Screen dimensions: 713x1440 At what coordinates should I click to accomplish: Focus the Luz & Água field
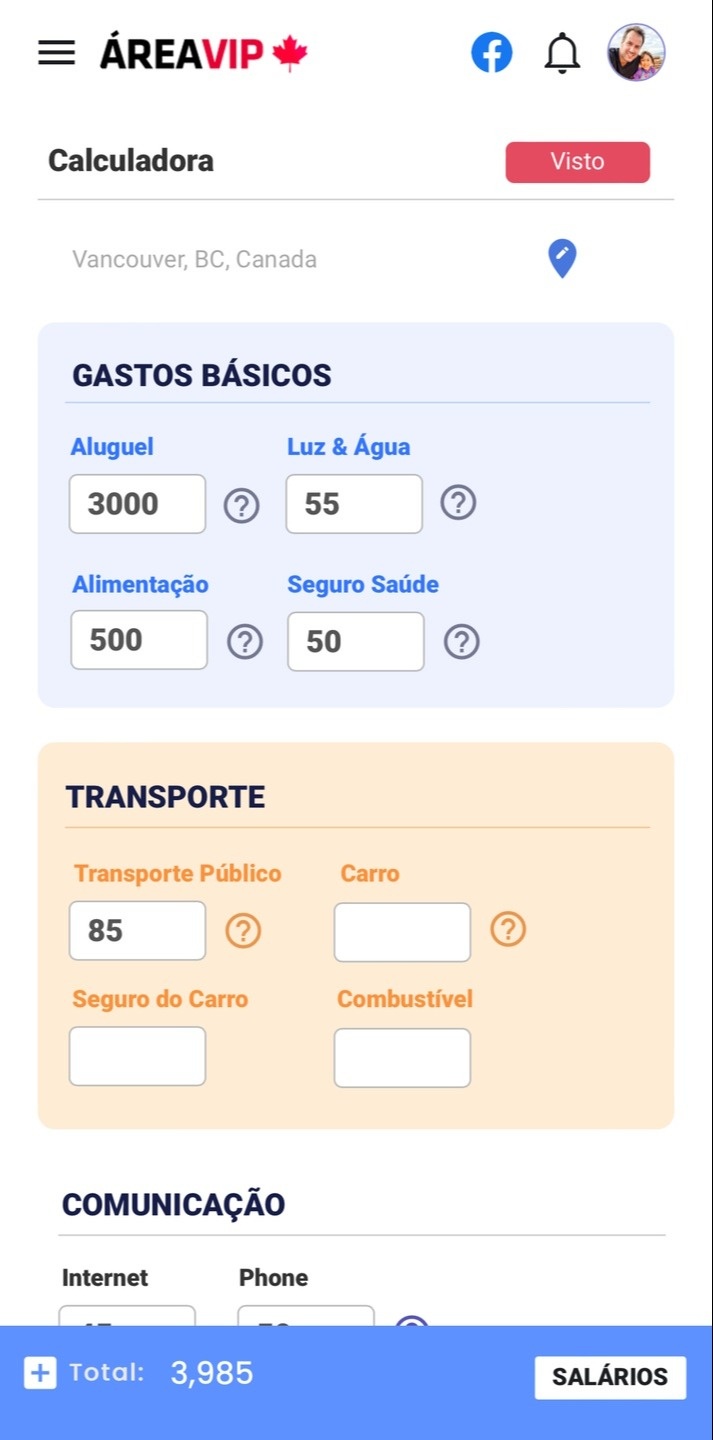click(354, 504)
